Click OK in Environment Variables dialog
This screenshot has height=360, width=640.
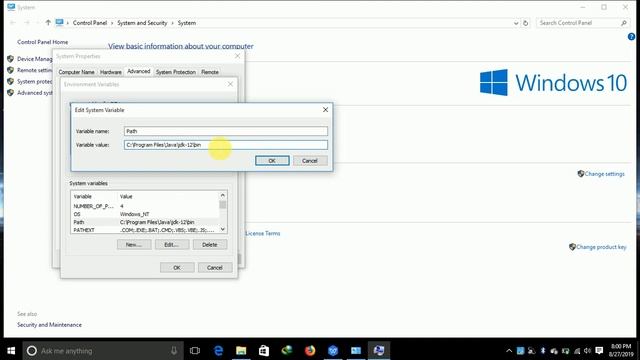pyautogui.click(x=177, y=268)
